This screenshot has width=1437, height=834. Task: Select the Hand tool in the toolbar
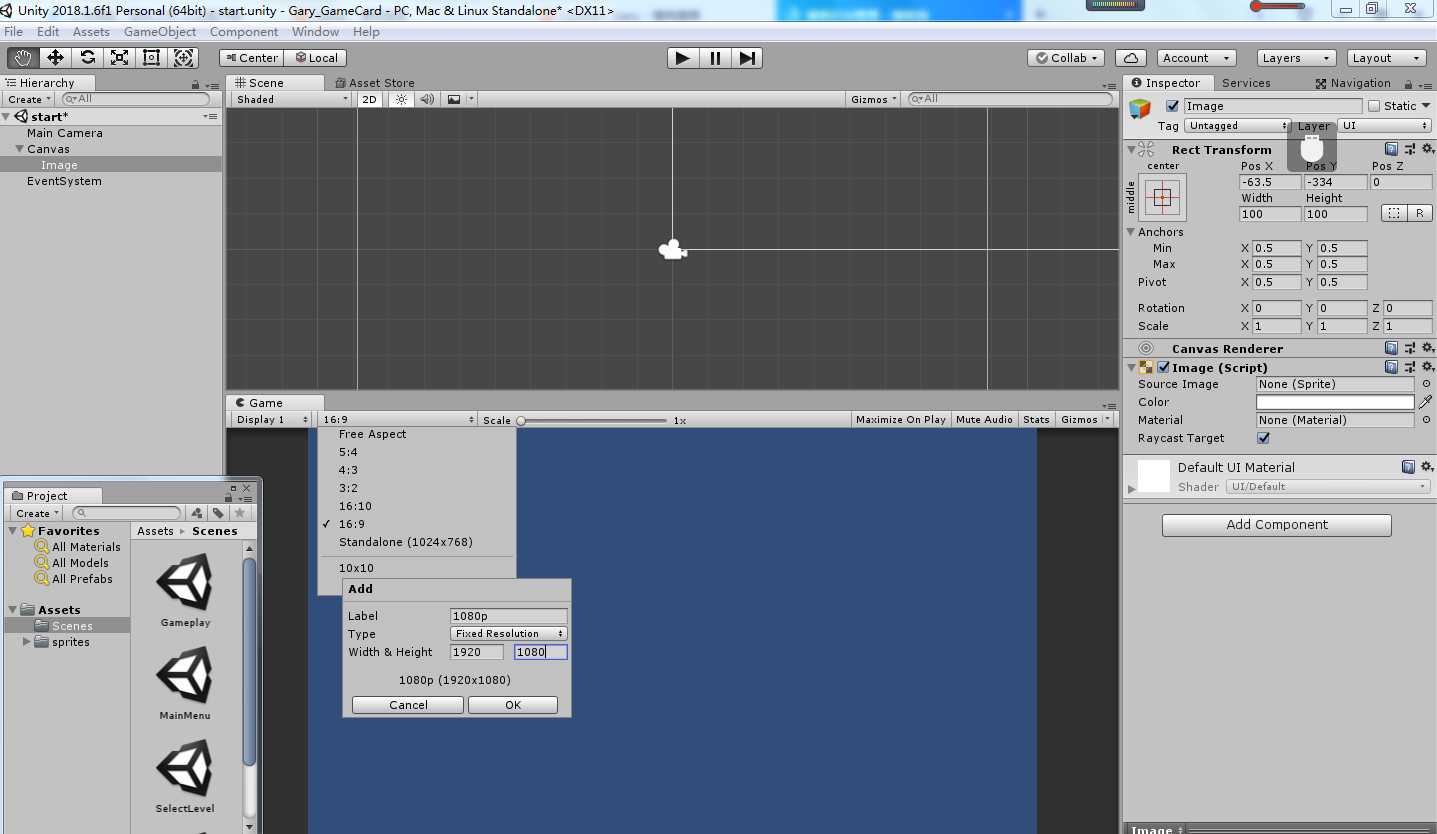[22, 58]
